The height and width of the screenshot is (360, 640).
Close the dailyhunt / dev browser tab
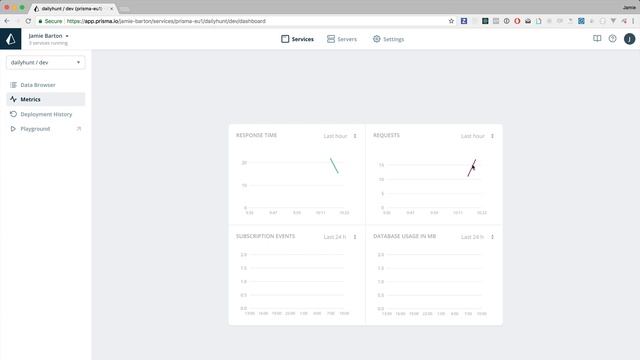coord(111,9)
